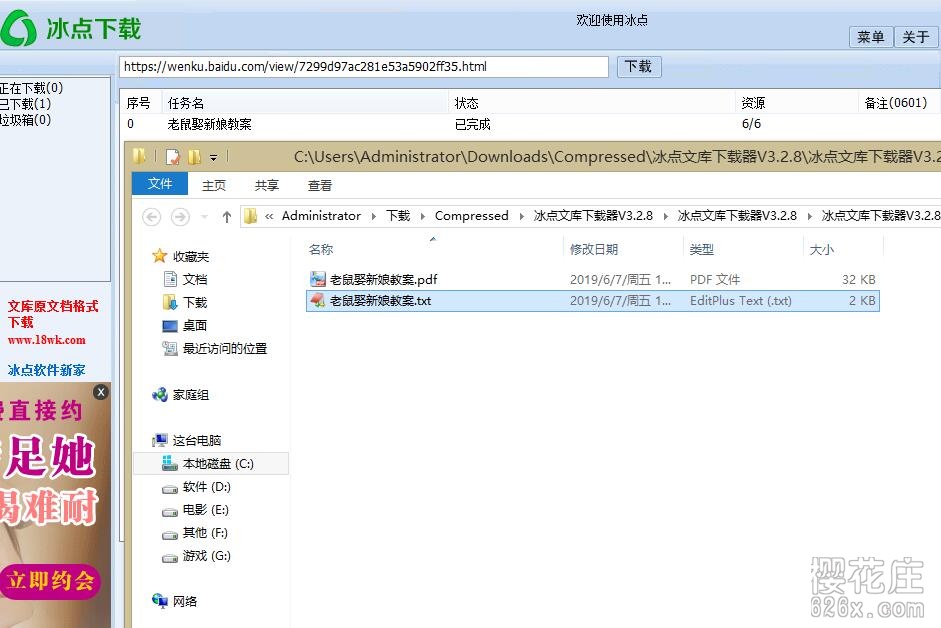
Task: Close the advertisement with the X icon
Action: click(101, 392)
